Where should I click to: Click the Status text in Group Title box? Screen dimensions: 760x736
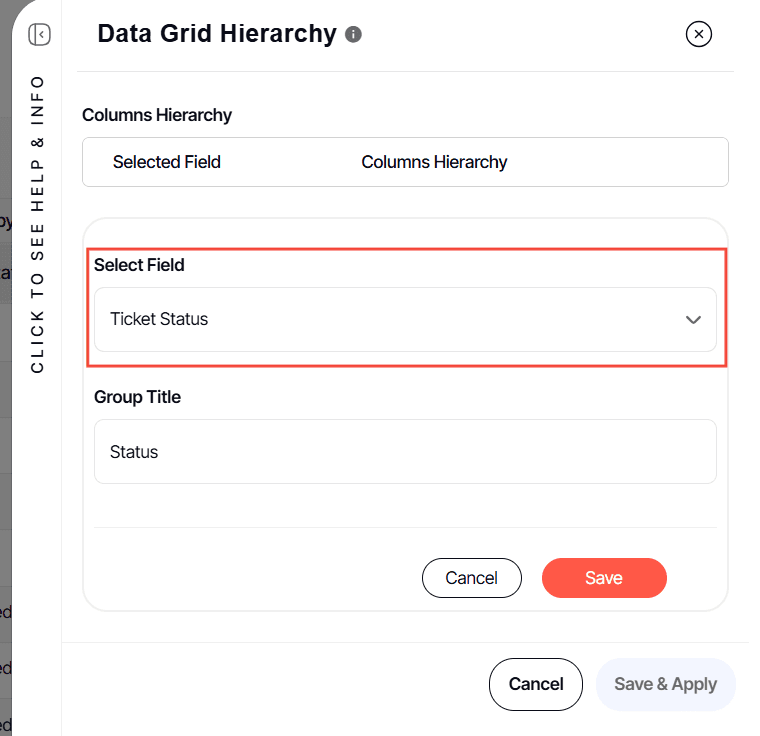point(134,452)
